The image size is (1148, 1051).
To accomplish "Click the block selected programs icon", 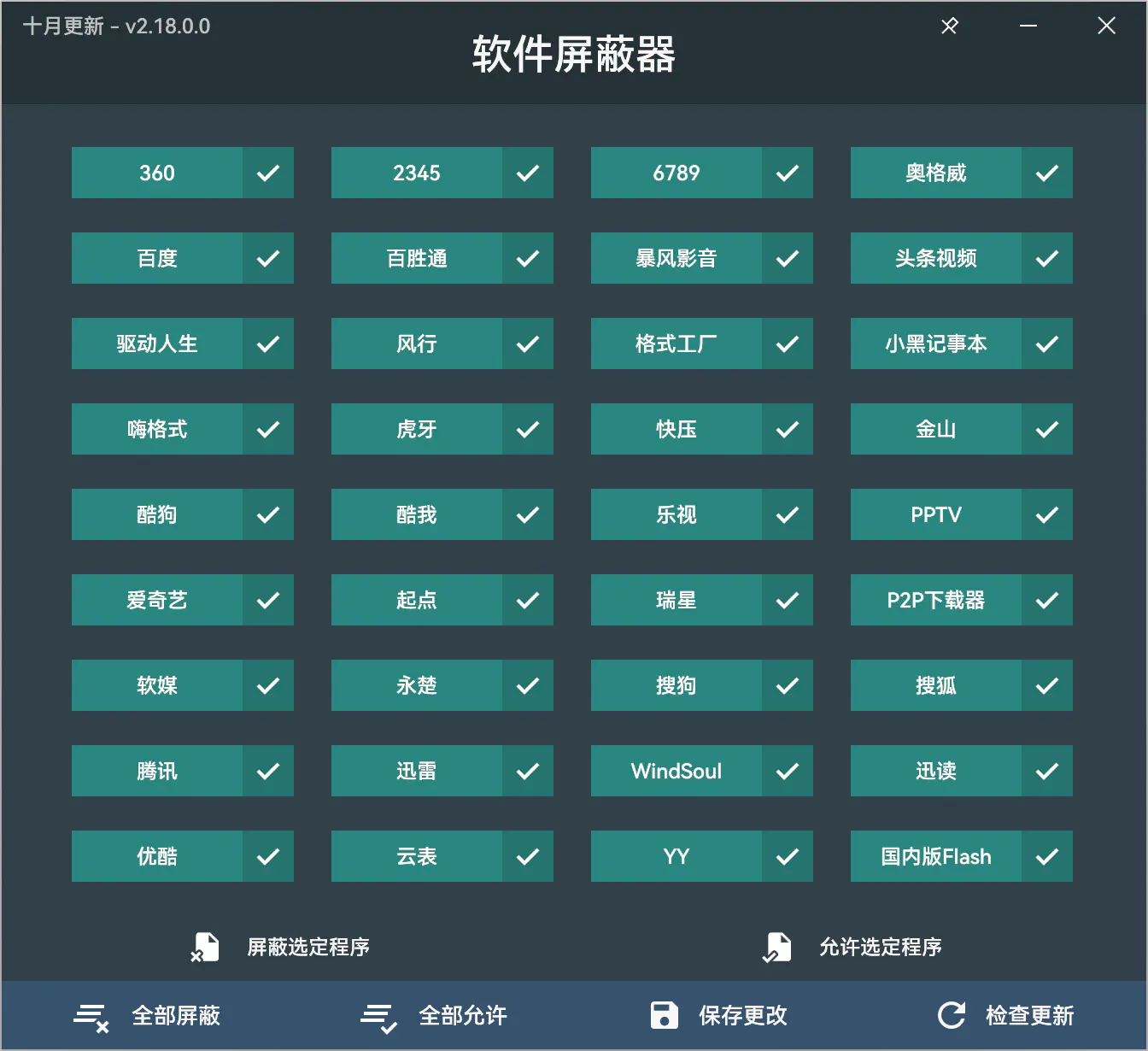I will [x=205, y=947].
